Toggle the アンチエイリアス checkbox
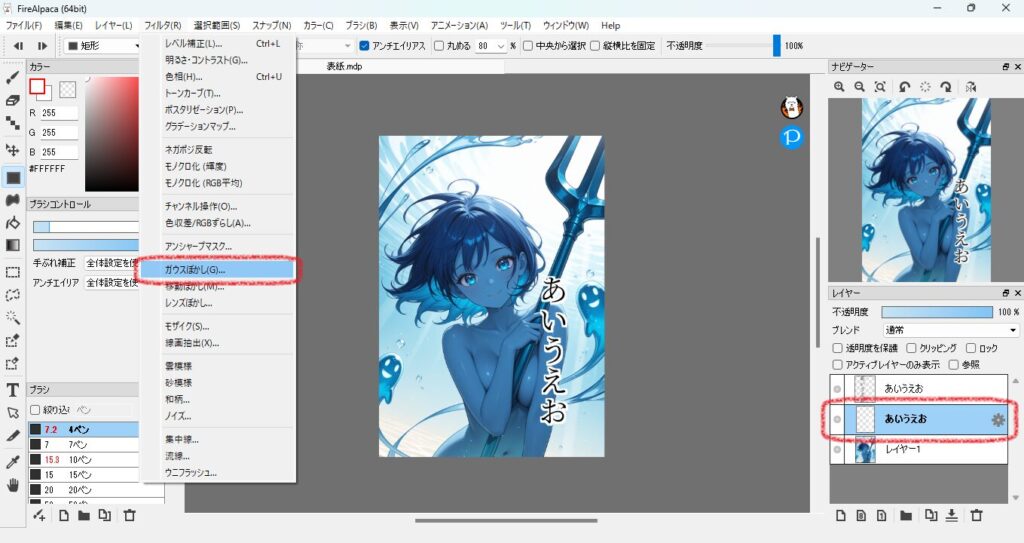Screen dimensions: 1024x543 (364, 46)
